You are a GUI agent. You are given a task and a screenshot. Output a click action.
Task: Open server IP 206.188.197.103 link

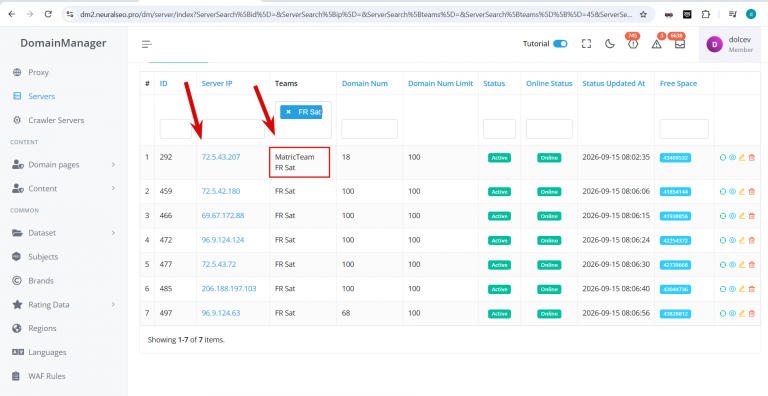[x=229, y=289]
